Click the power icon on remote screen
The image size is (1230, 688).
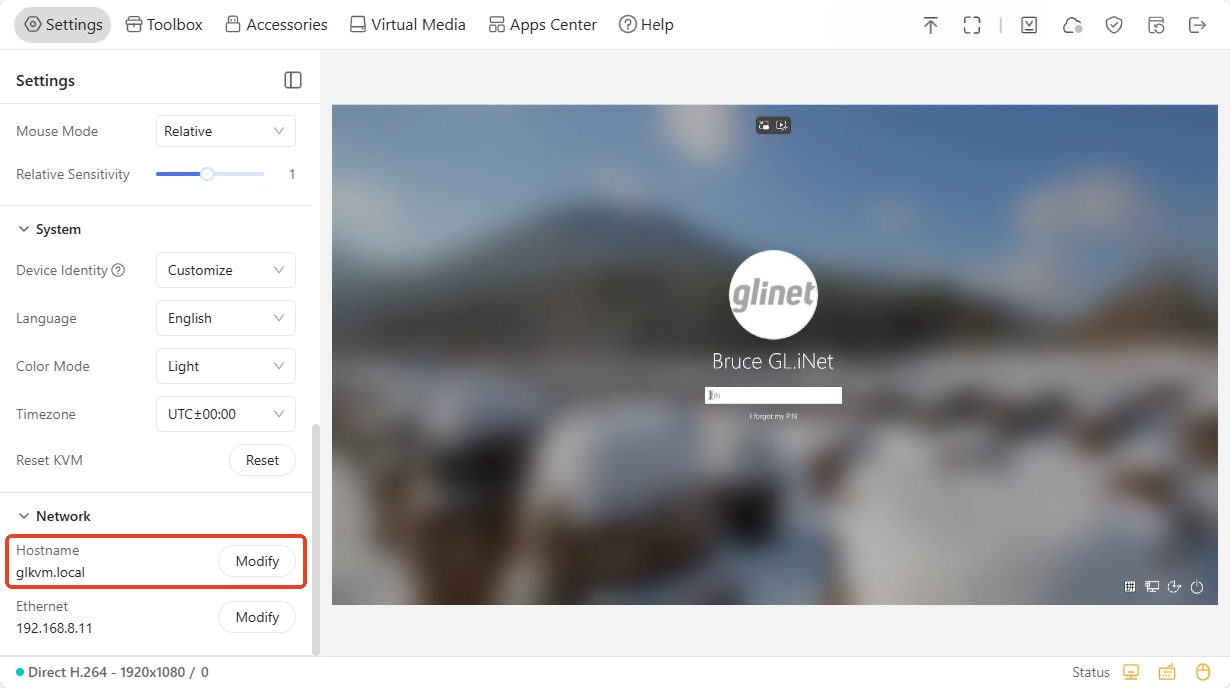(1197, 587)
